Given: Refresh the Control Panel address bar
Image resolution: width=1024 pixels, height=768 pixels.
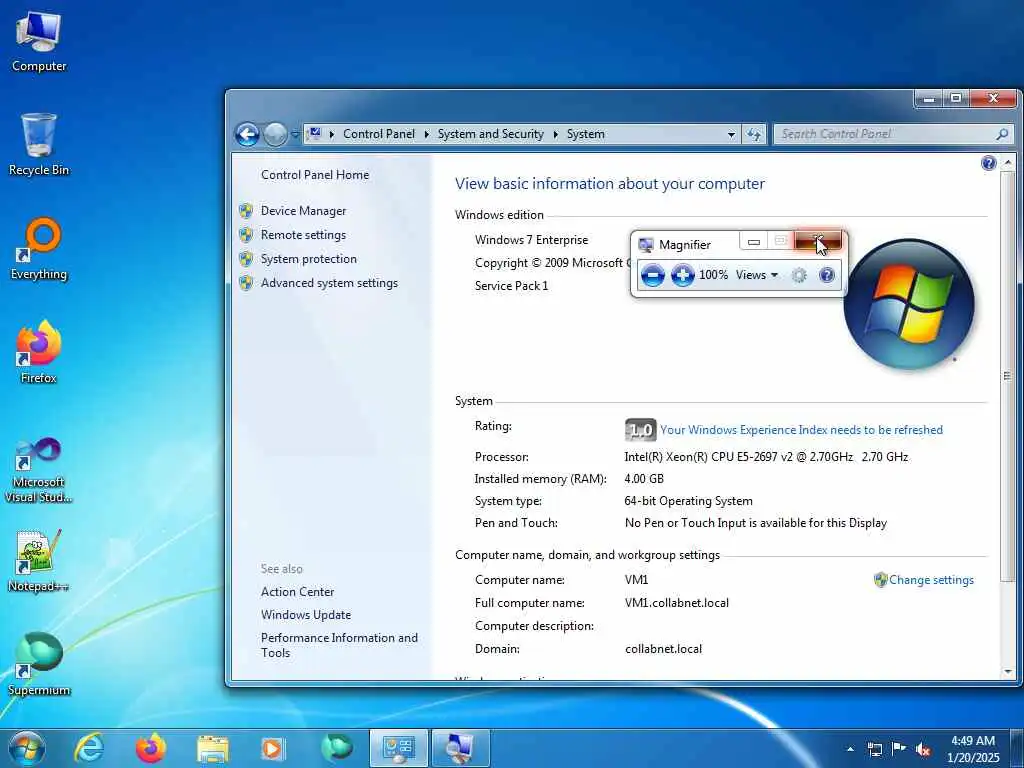Looking at the screenshot, I should point(754,135).
